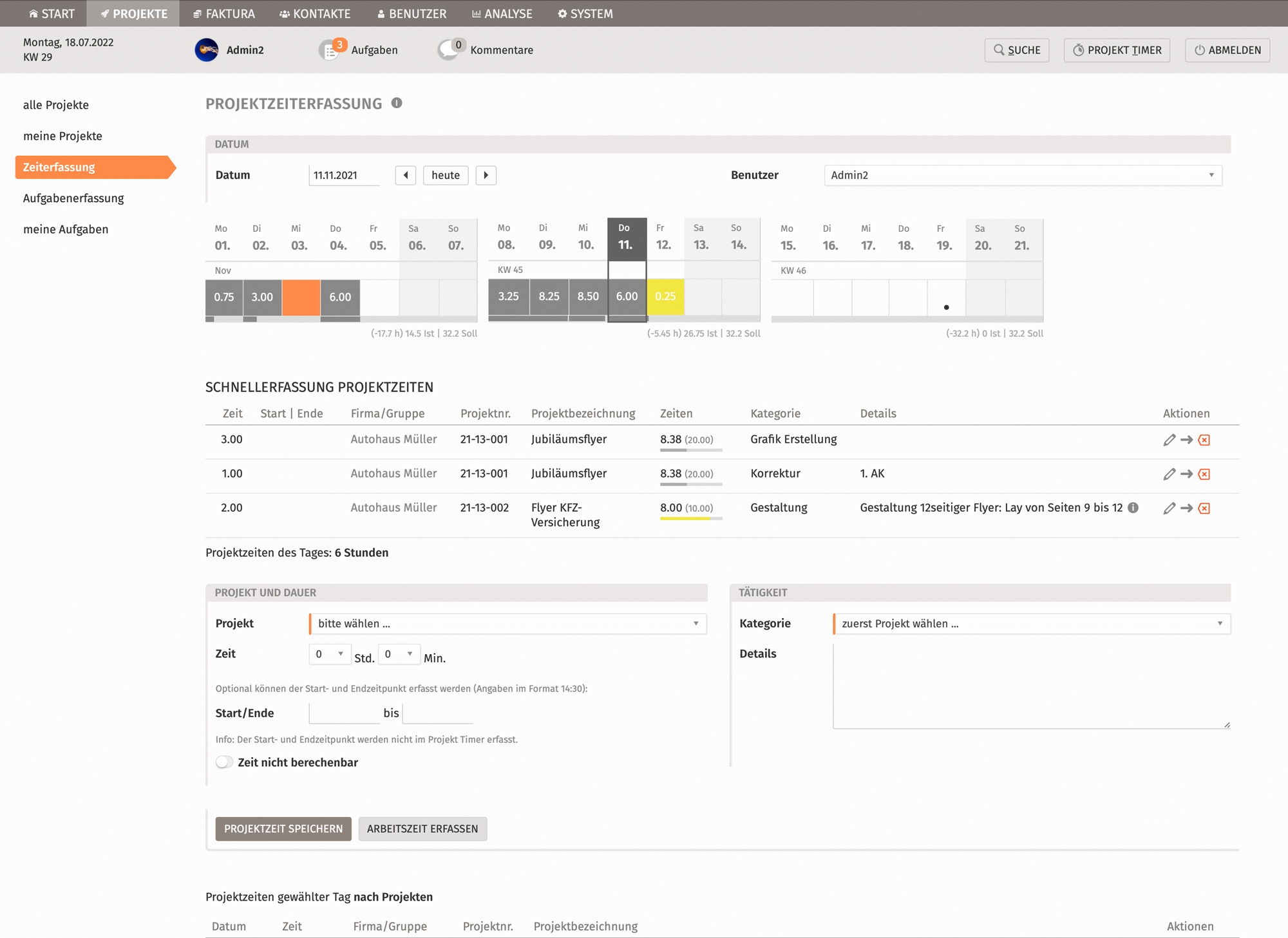Open the Kommentare speech bubble icon
This screenshot has height=938, width=1288.
448,50
